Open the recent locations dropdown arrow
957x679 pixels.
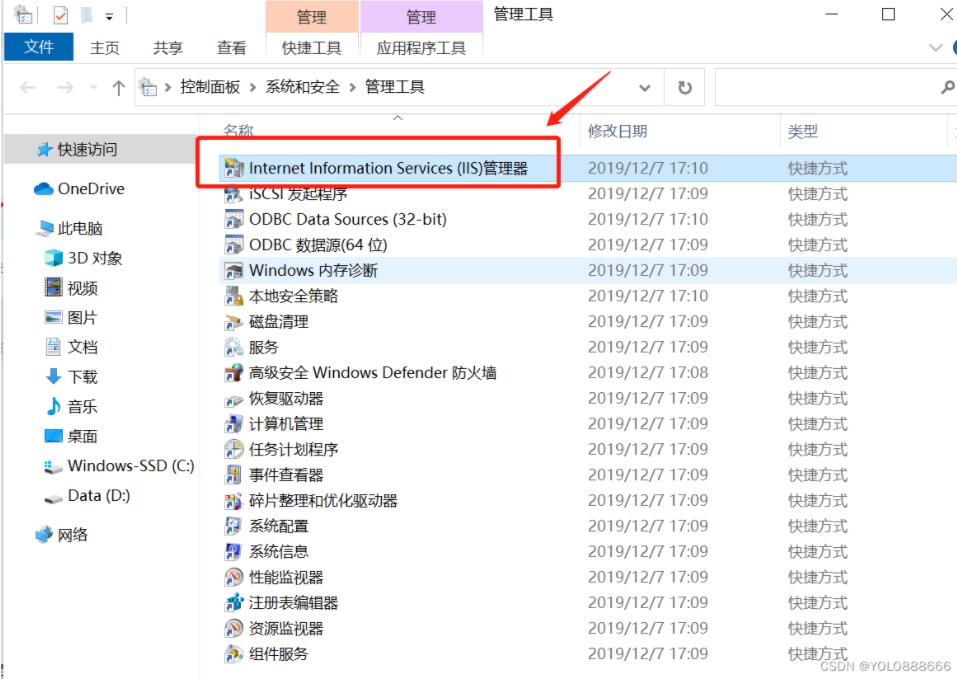point(93,88)
